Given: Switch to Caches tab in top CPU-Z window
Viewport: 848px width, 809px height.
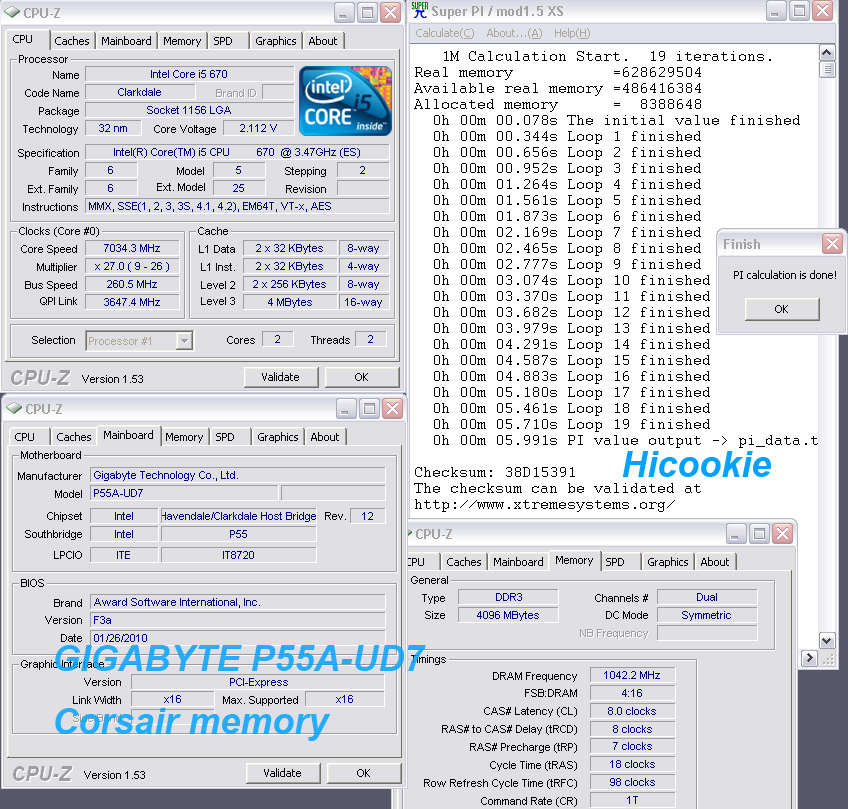Looking at the screenshot, I should point(72,41).
